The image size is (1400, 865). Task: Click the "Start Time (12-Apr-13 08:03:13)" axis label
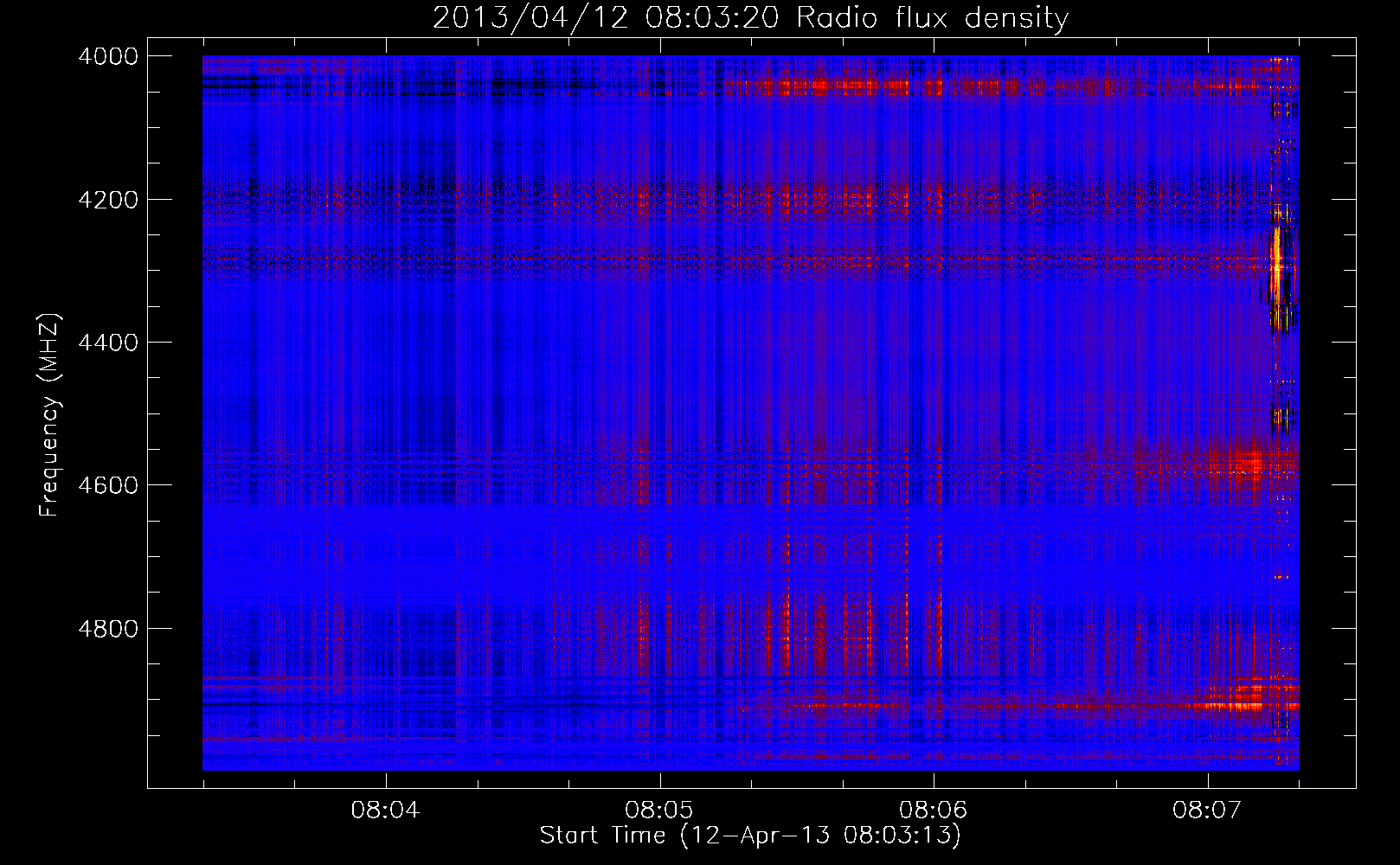tap(750, 836)
